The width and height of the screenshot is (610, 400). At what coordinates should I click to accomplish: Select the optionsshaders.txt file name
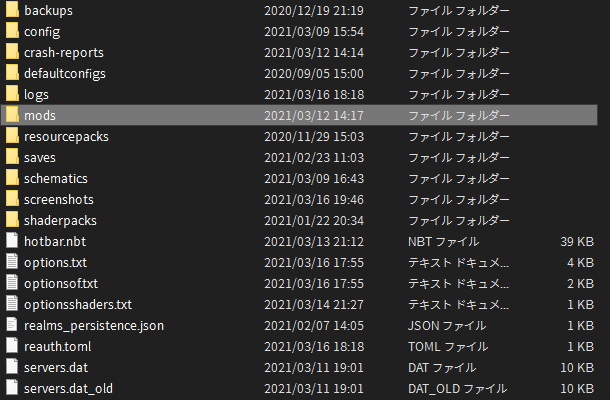point(77,304)
